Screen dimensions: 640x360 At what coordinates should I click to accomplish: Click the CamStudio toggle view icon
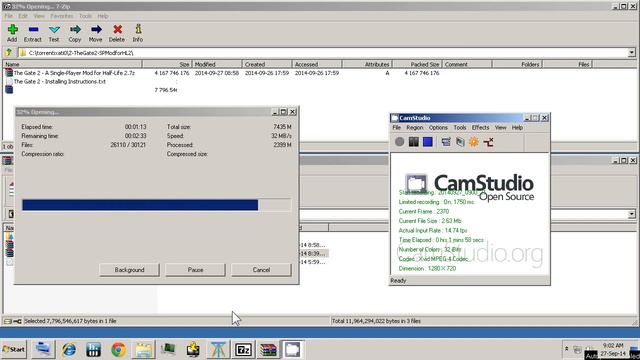446,142
